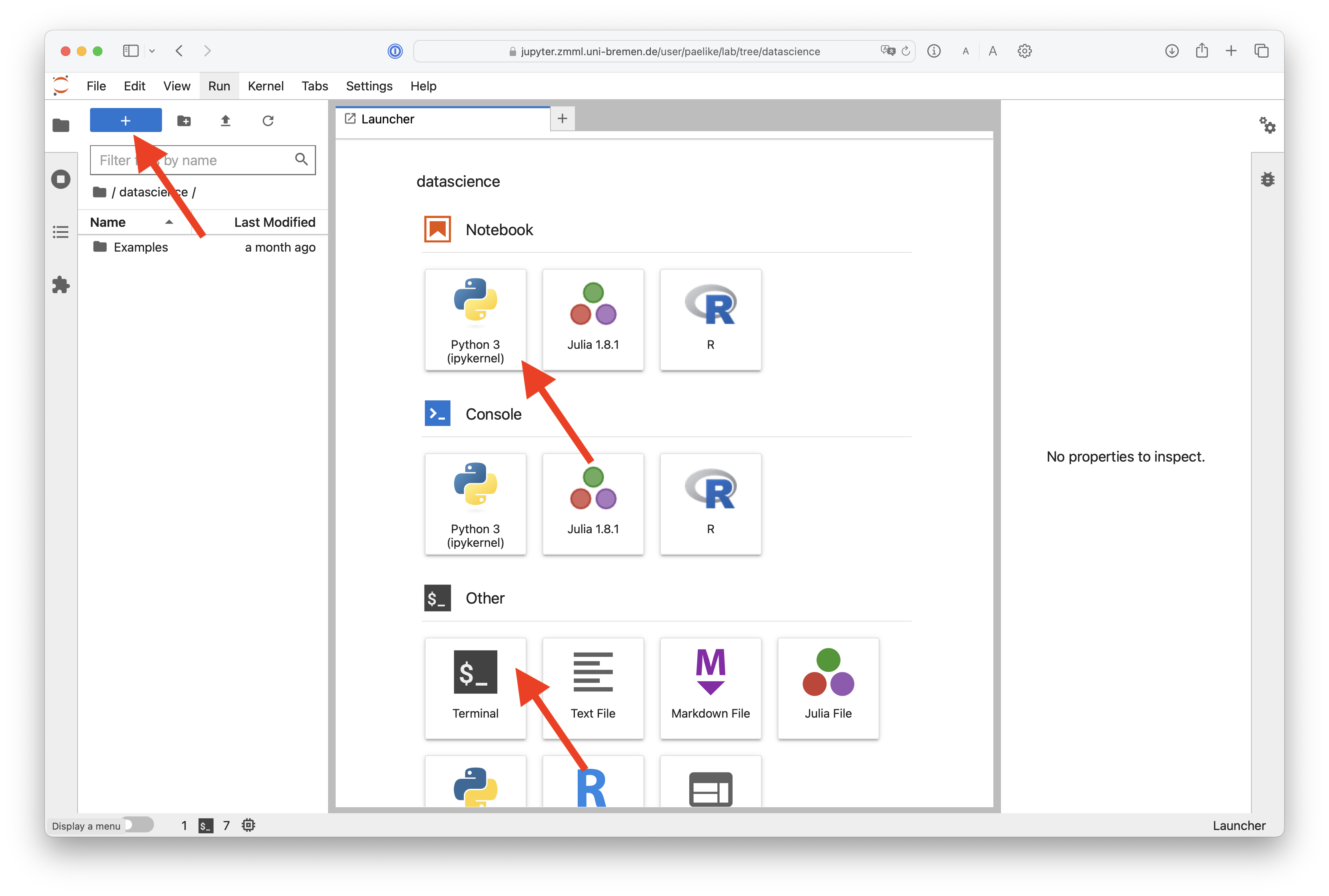Click the 'a month ago' modified date
The width and height of the screenshot is (1329, 896).
(x=280, y=248)
